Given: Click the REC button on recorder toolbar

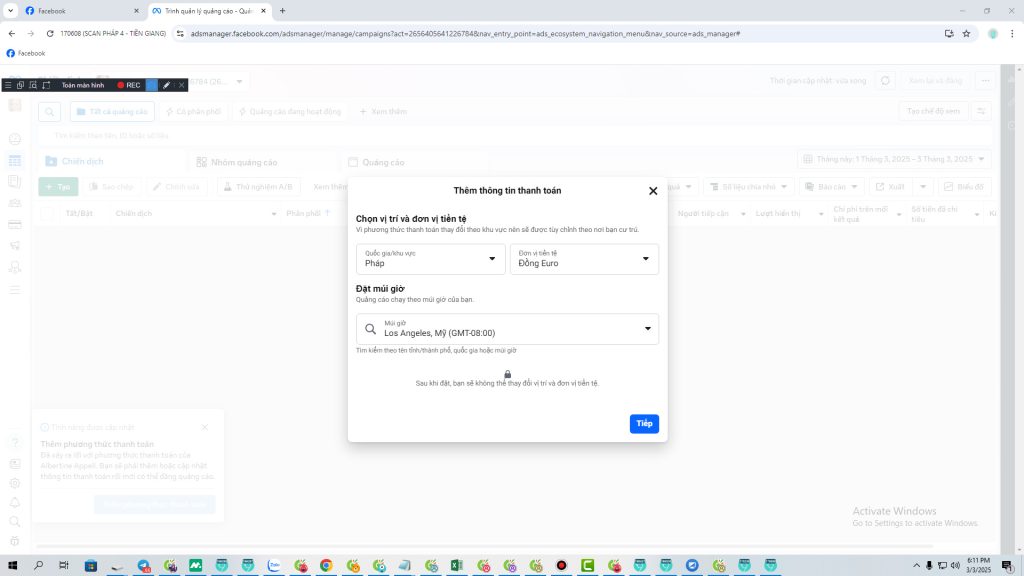Looking at the screenshot, I should [x=128, y=86].
